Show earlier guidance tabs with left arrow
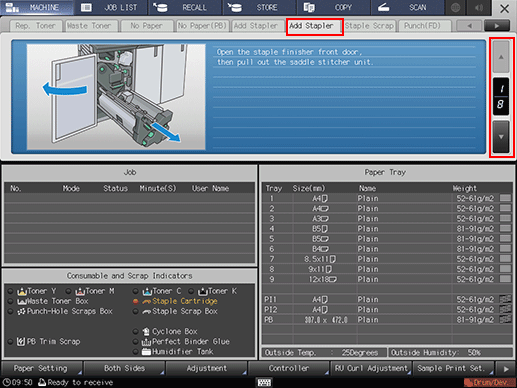Image resolution: width=517 pixels, height=388 pixels. [x=469, y=26]
